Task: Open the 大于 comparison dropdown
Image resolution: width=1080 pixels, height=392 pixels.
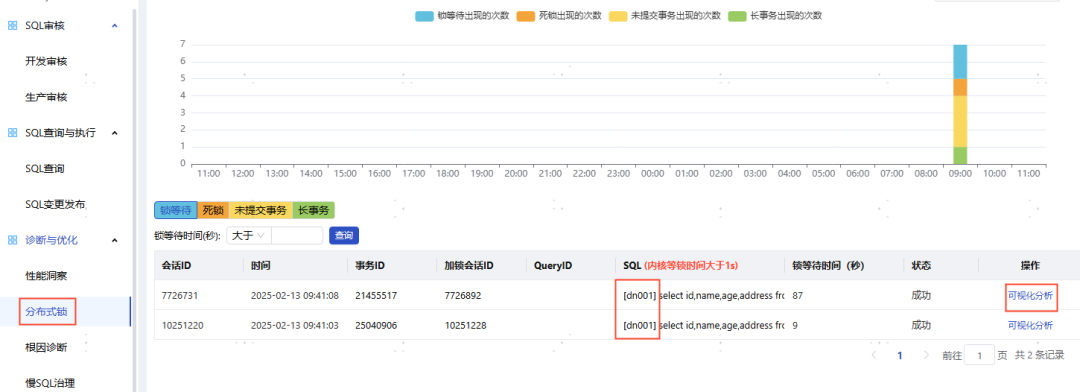Action: 249,236
